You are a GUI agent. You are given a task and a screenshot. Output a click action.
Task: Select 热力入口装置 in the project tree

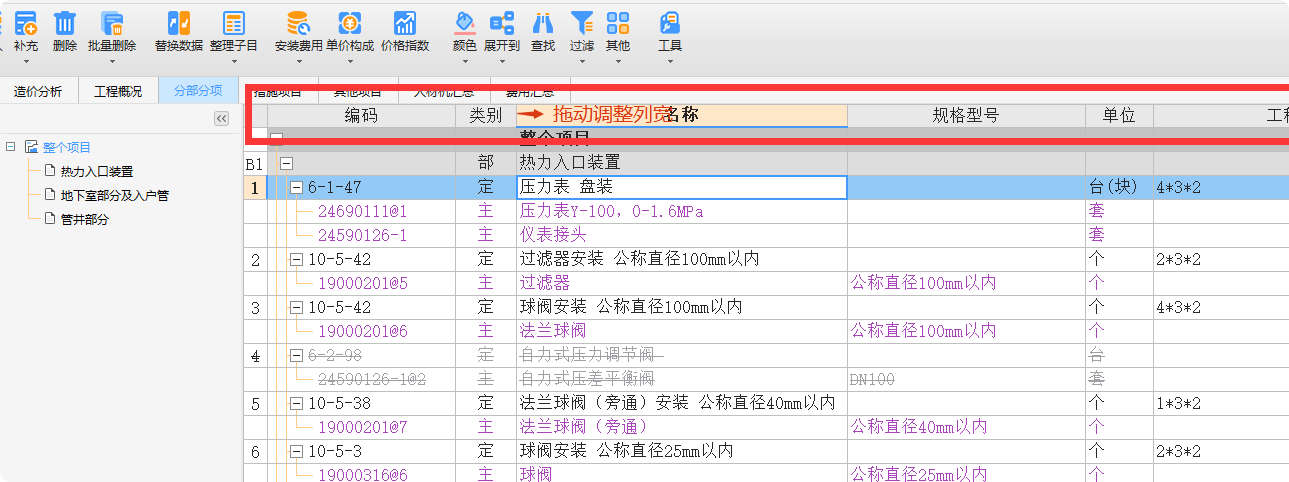coord(97,171)
